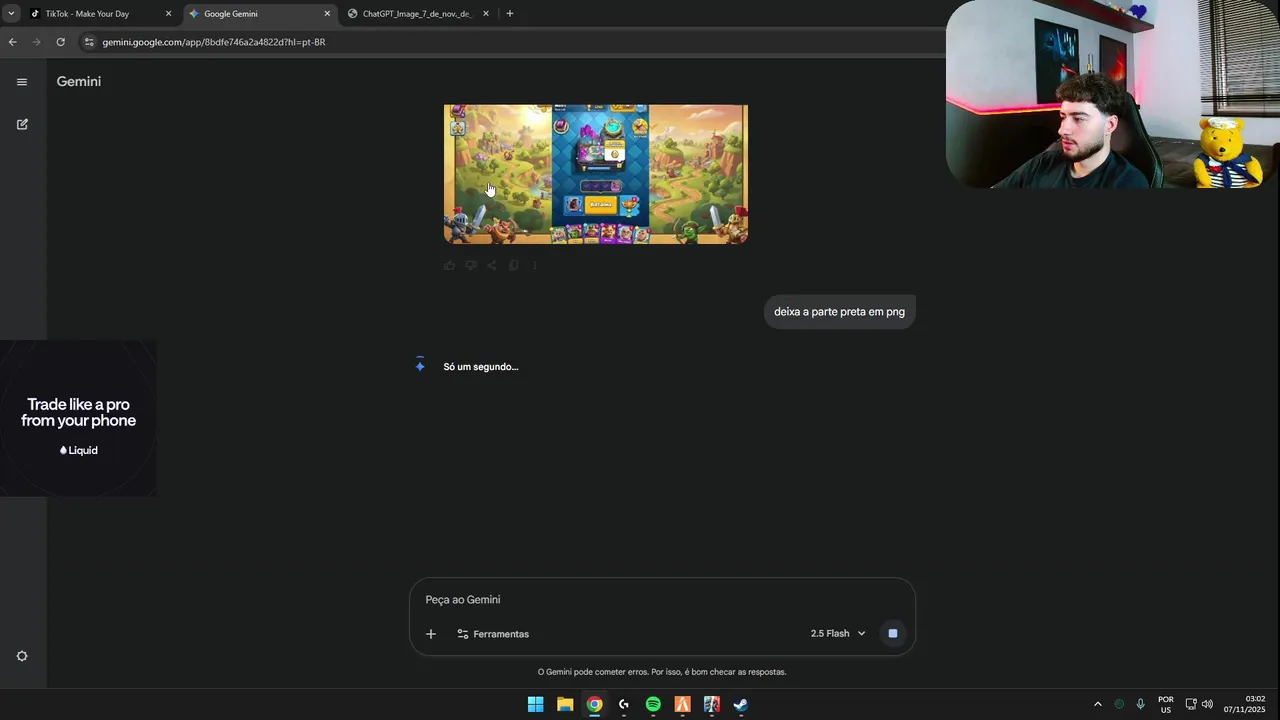1280x720 pixels.
Task: Click the Gemini logo text
Action: pos(79,82)
